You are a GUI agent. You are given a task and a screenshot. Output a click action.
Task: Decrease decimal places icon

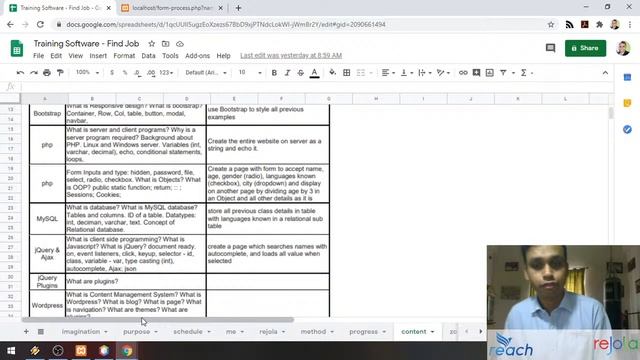pyautogui.click(x=138, y=73)
